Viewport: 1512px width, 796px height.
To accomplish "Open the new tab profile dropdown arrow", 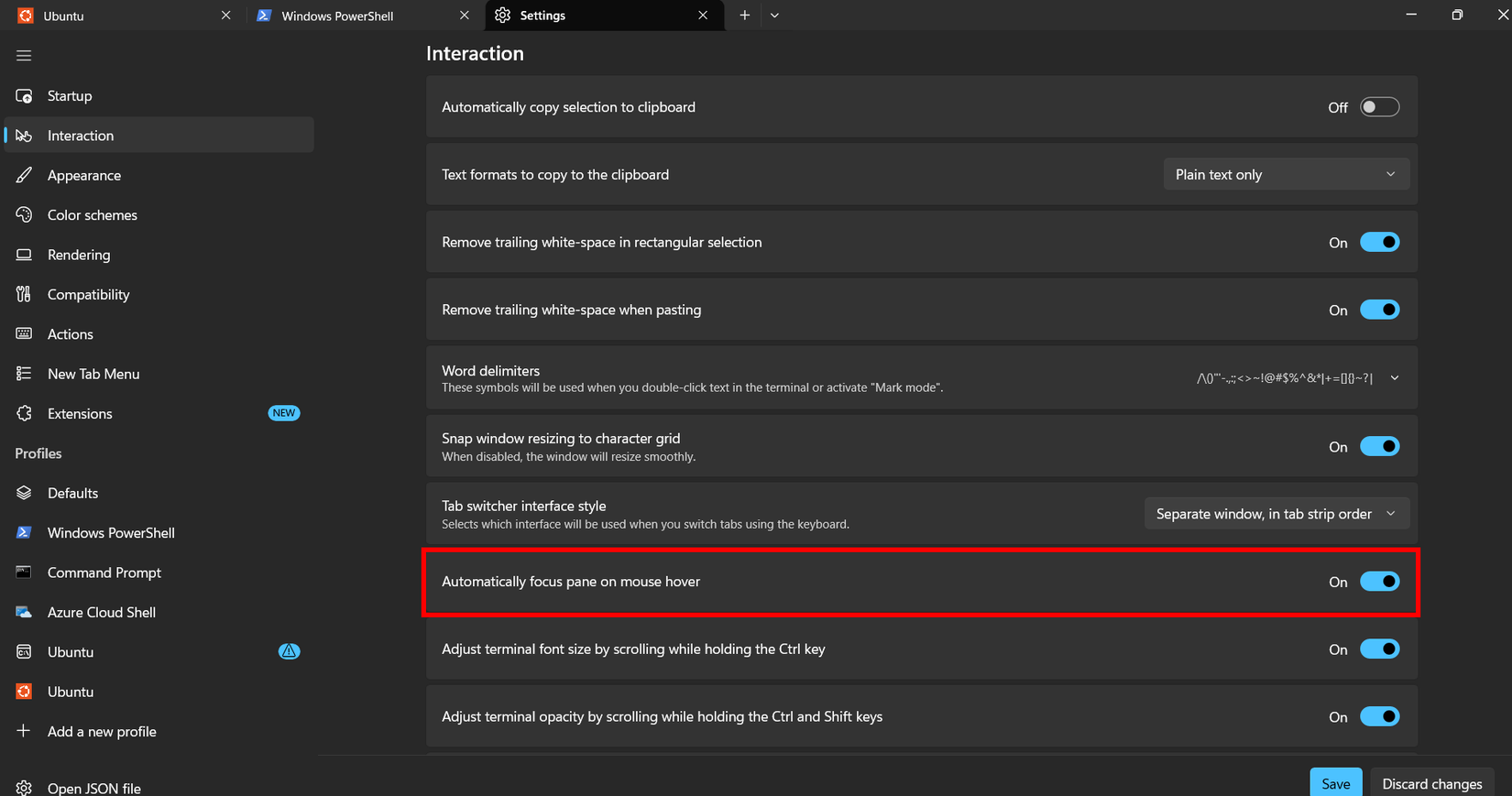I will click(x=774, y=16).
